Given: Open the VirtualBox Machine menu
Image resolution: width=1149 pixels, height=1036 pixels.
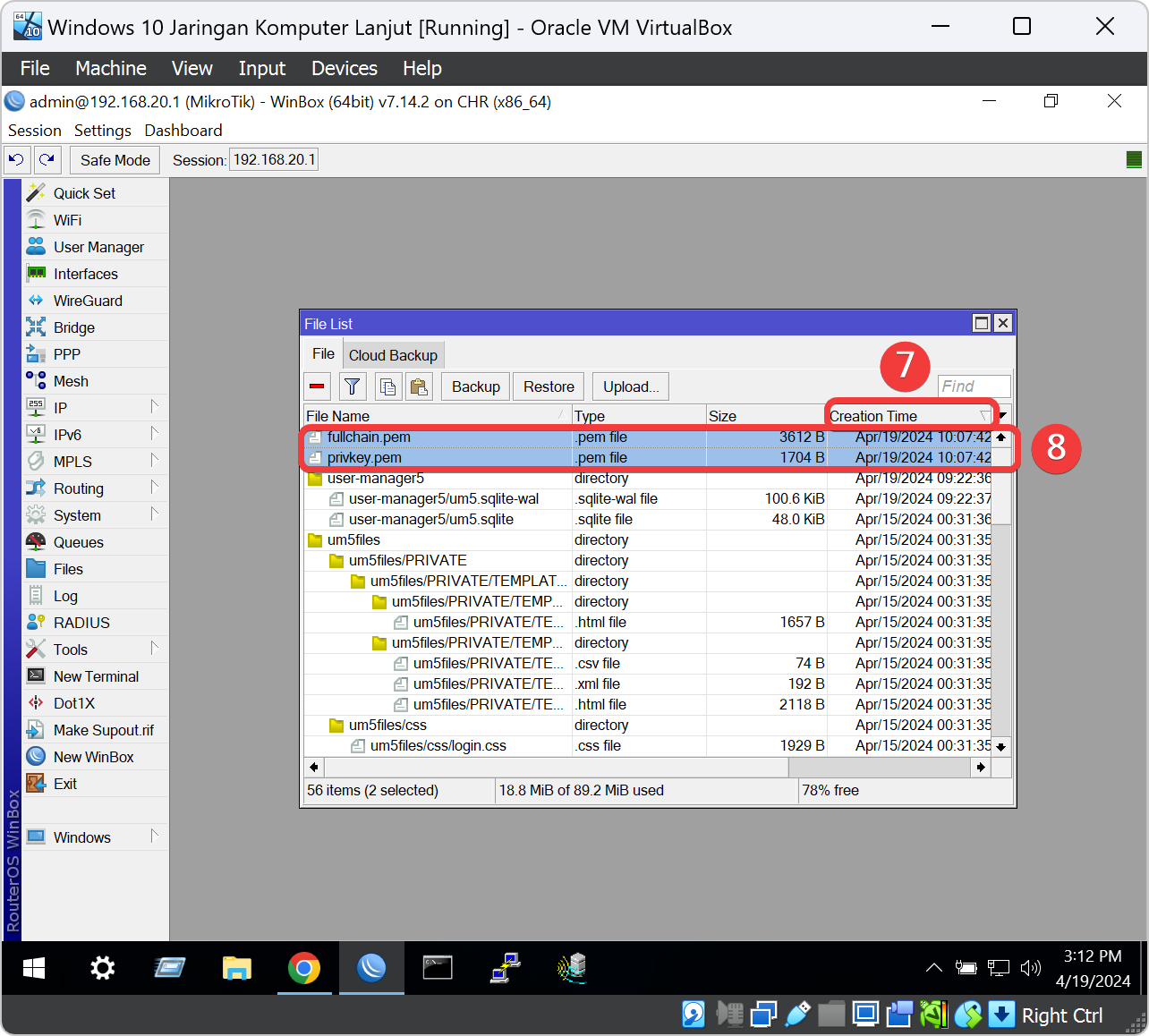Looking at the screenshot, I should click(x=111, y=69).
